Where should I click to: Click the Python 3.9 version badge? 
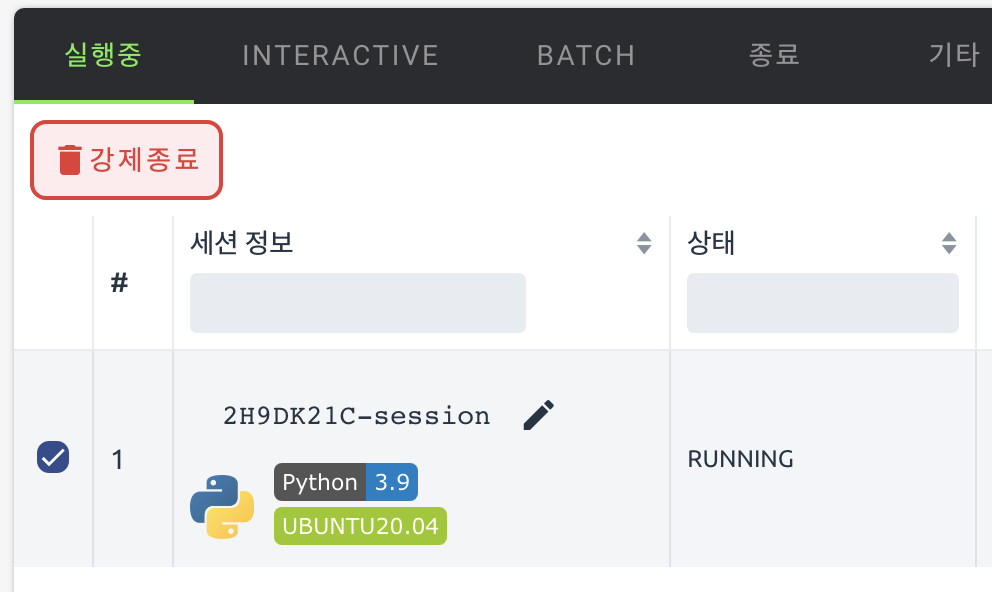345,481
